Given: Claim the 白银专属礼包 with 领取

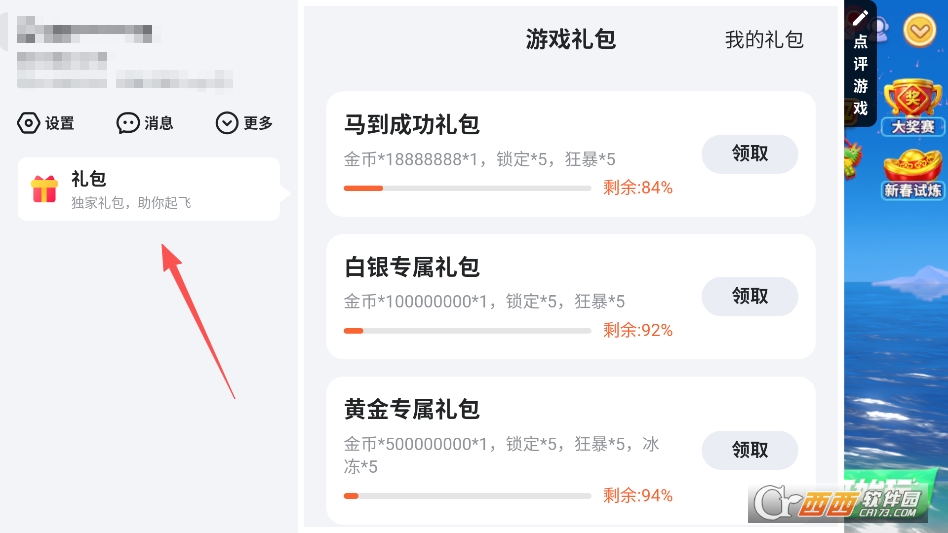Looking at the screenshot, I should pyautogui.click(x=750, y=296).
